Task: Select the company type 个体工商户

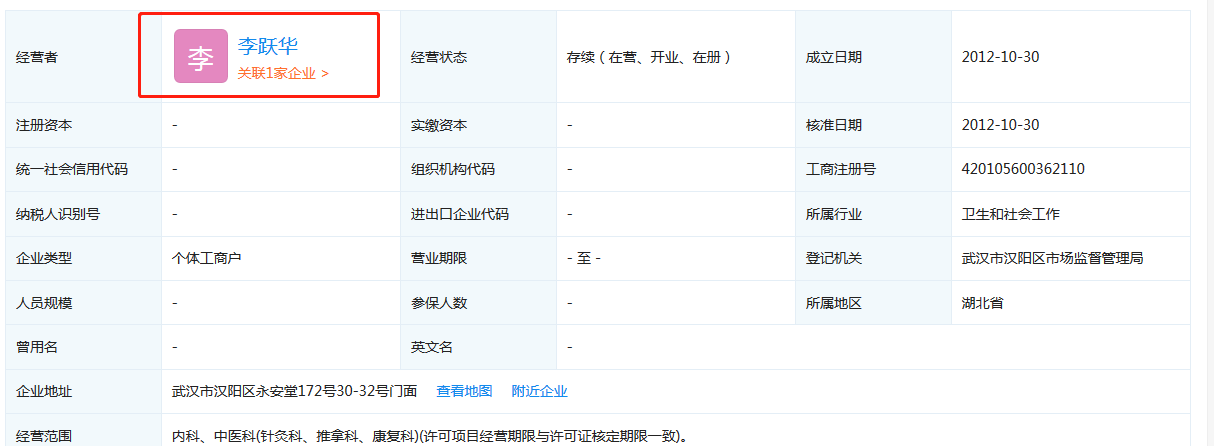Action: (x=207, y=258)
